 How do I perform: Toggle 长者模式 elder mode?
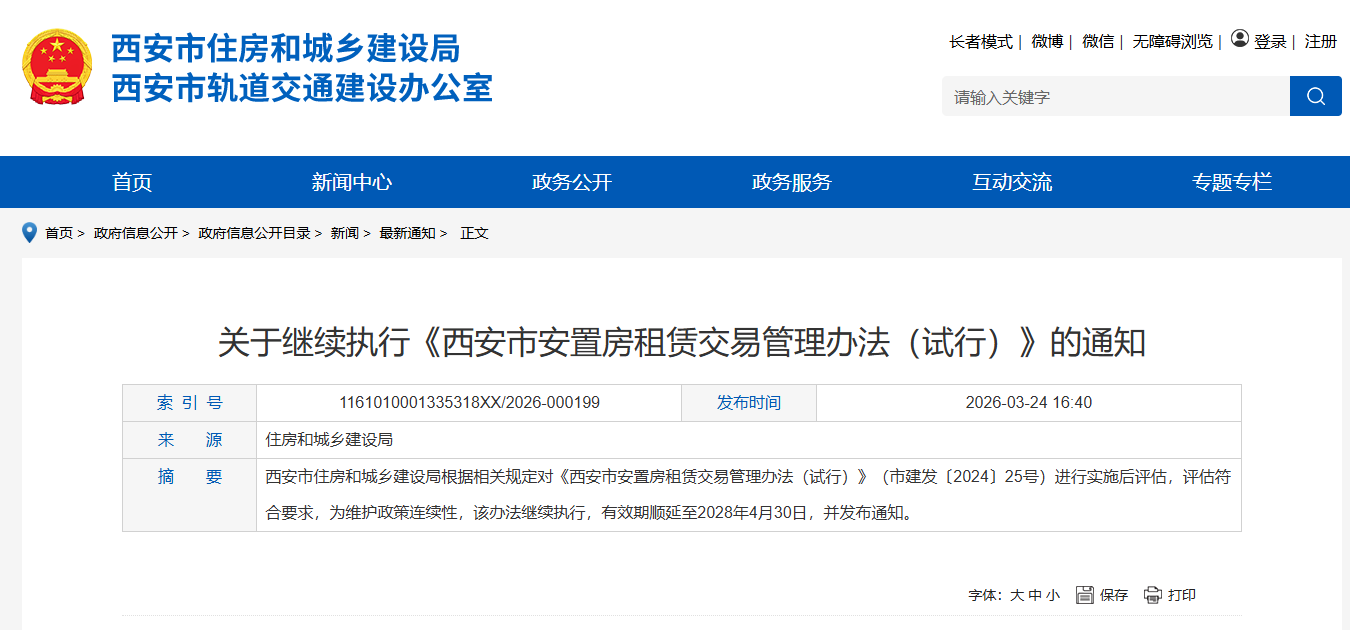point(980,41)
